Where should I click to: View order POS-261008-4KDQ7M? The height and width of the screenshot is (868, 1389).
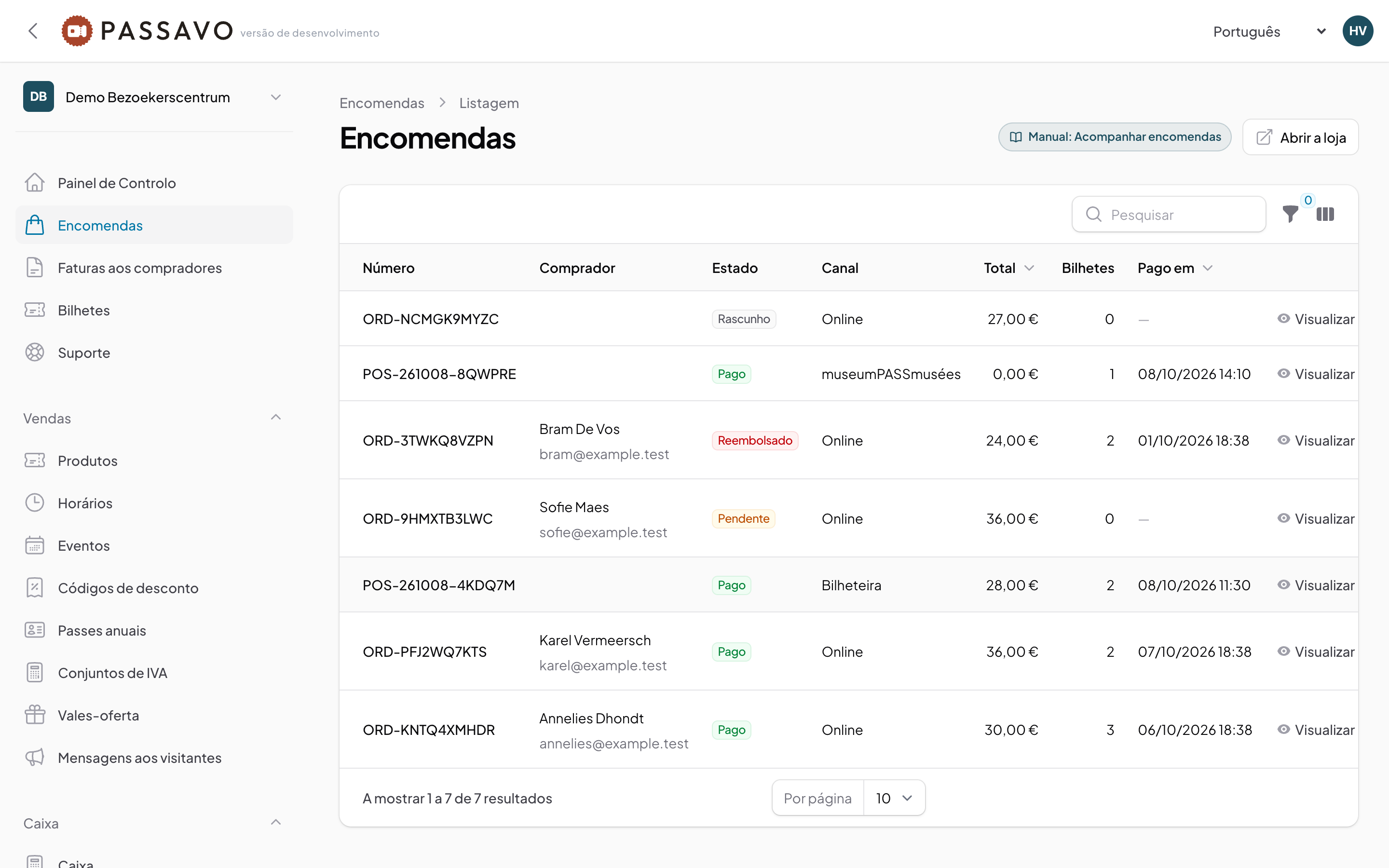1316,585
